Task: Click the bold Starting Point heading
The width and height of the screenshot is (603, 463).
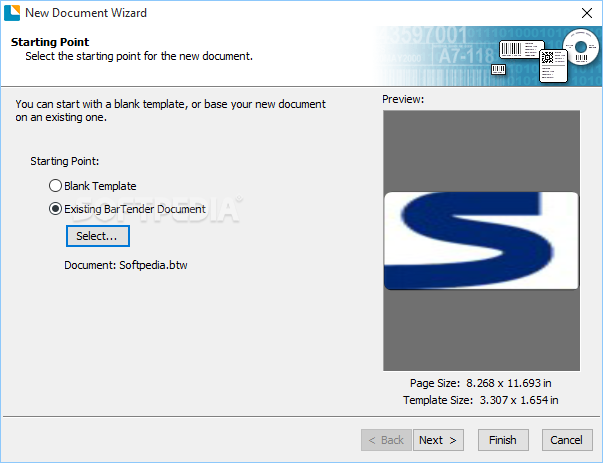Action: (50, 42)
